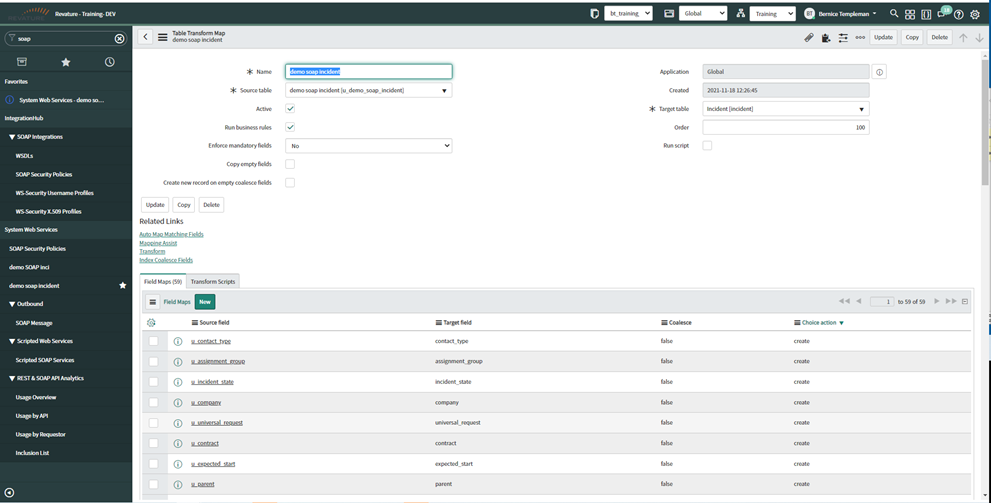Select the u_incident_state row checkbox
Viewport: 991px width, 503px height.
point(154,382)
